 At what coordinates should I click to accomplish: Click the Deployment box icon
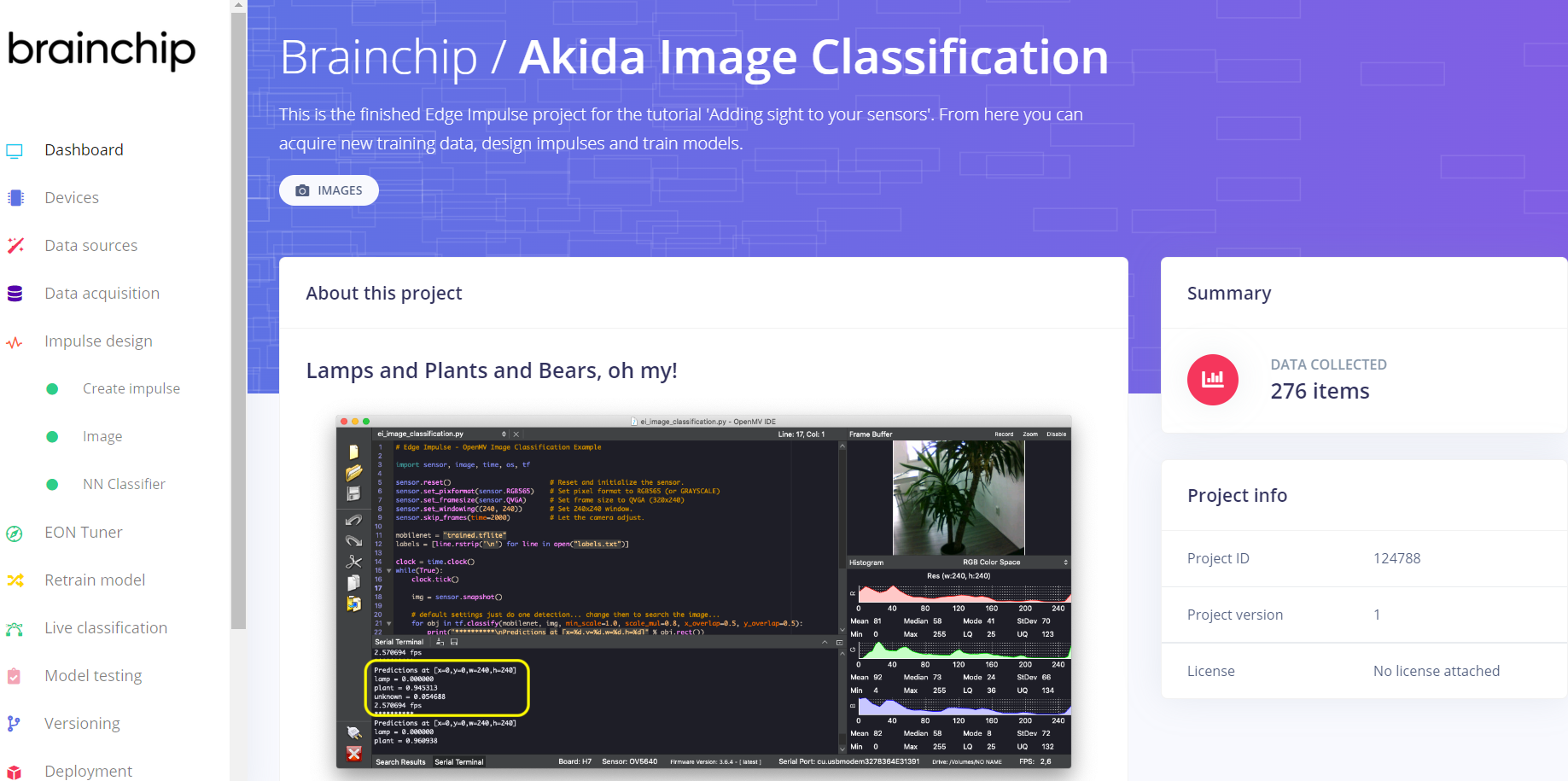(x=15, y=772)
